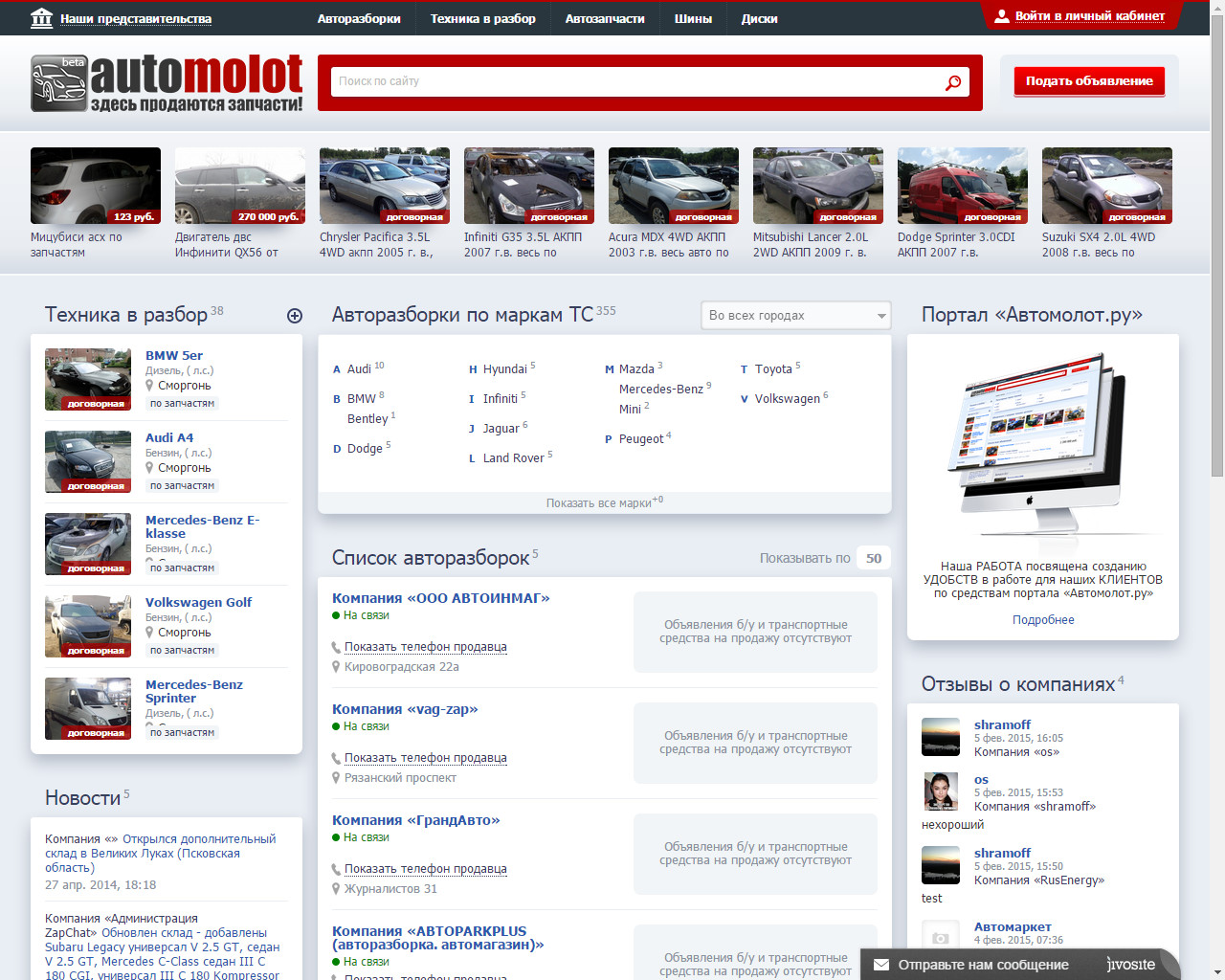Click the location pin next to Журналистов 31

tap(336, 889)
